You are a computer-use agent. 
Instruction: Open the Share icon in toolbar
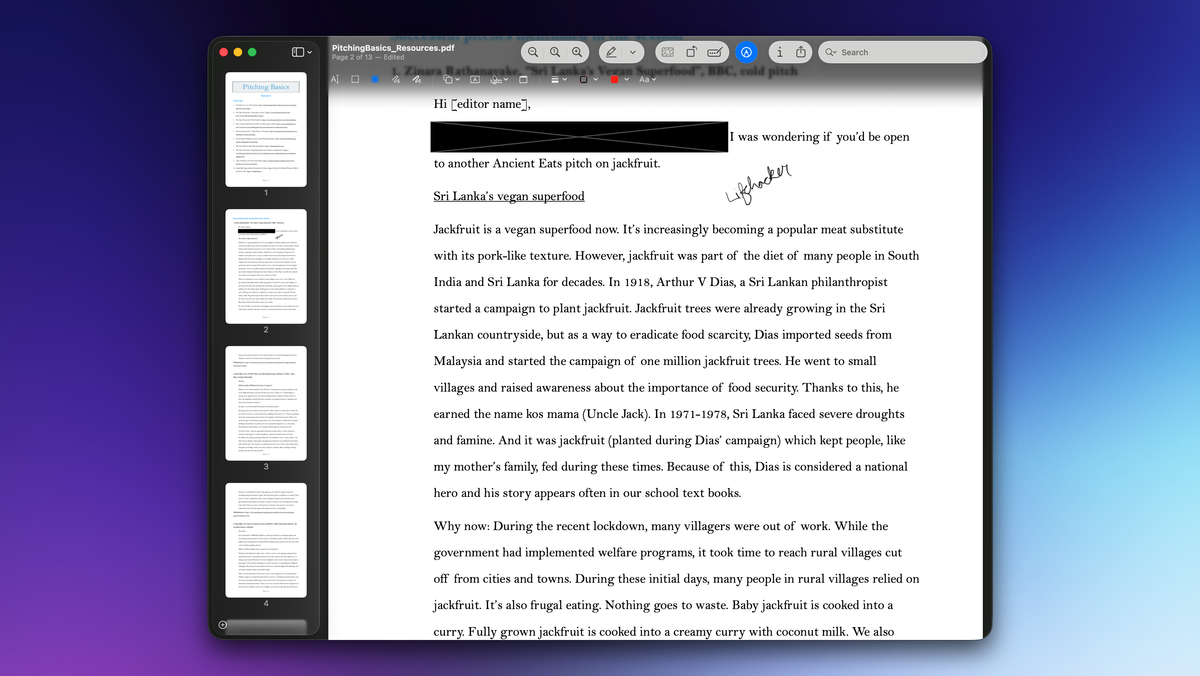[801, 52]
